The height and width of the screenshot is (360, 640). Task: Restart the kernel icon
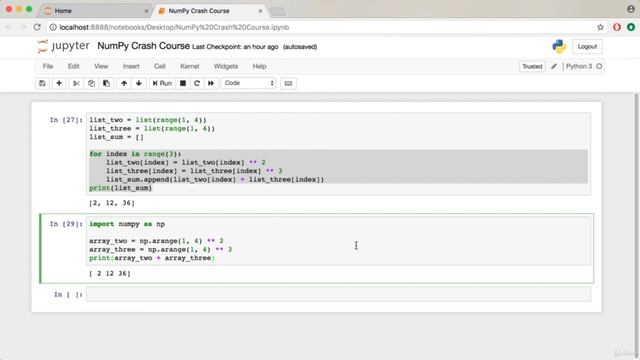(x=197, y=83)
